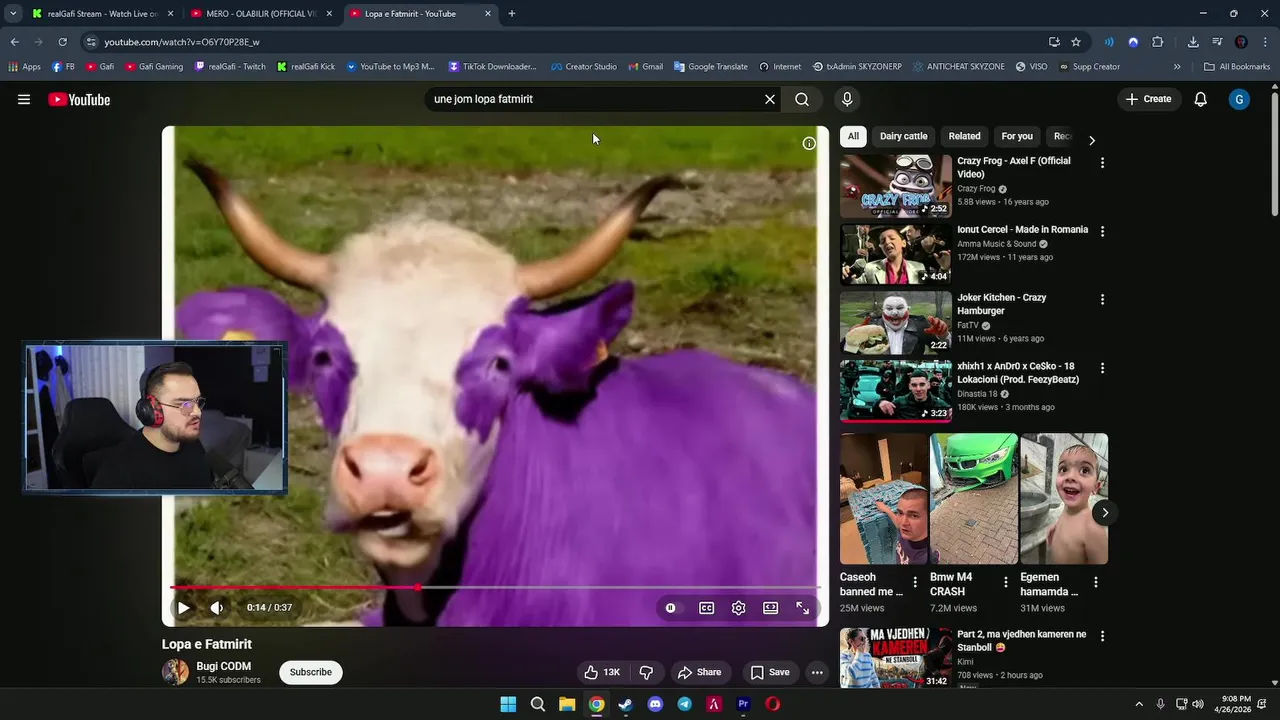Viewport: 1280px width, 720px height.
Task: Open the realGafi - Twitch bookmark
Action: point(230,67)
